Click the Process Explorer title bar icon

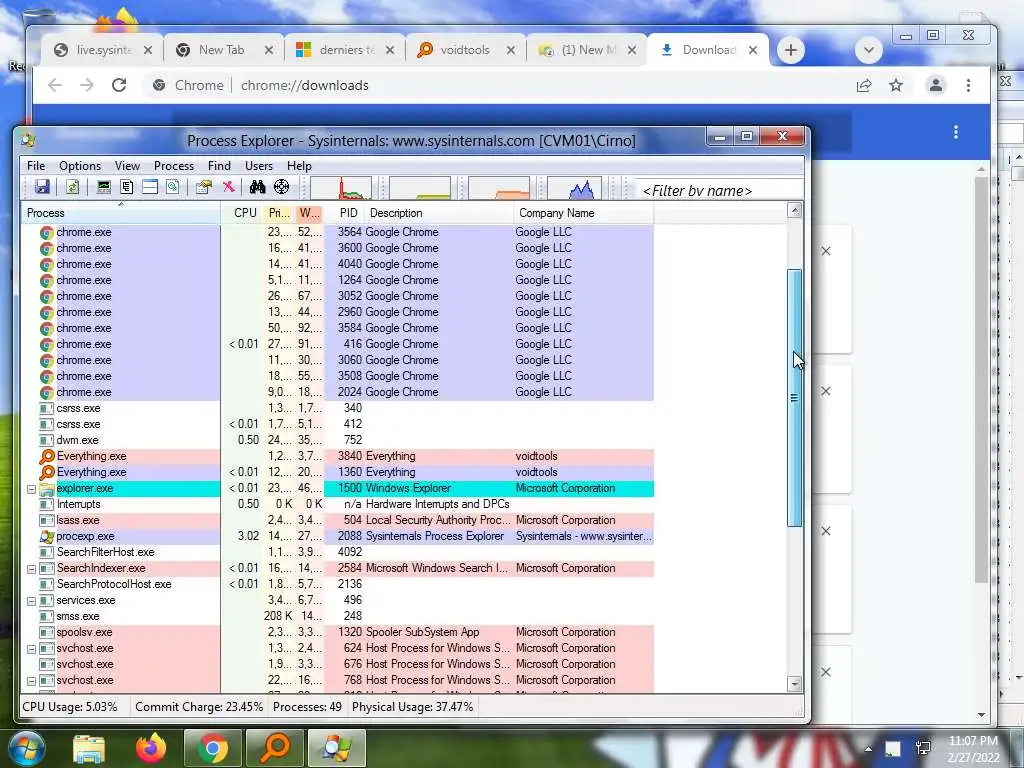tap(28, 140)
